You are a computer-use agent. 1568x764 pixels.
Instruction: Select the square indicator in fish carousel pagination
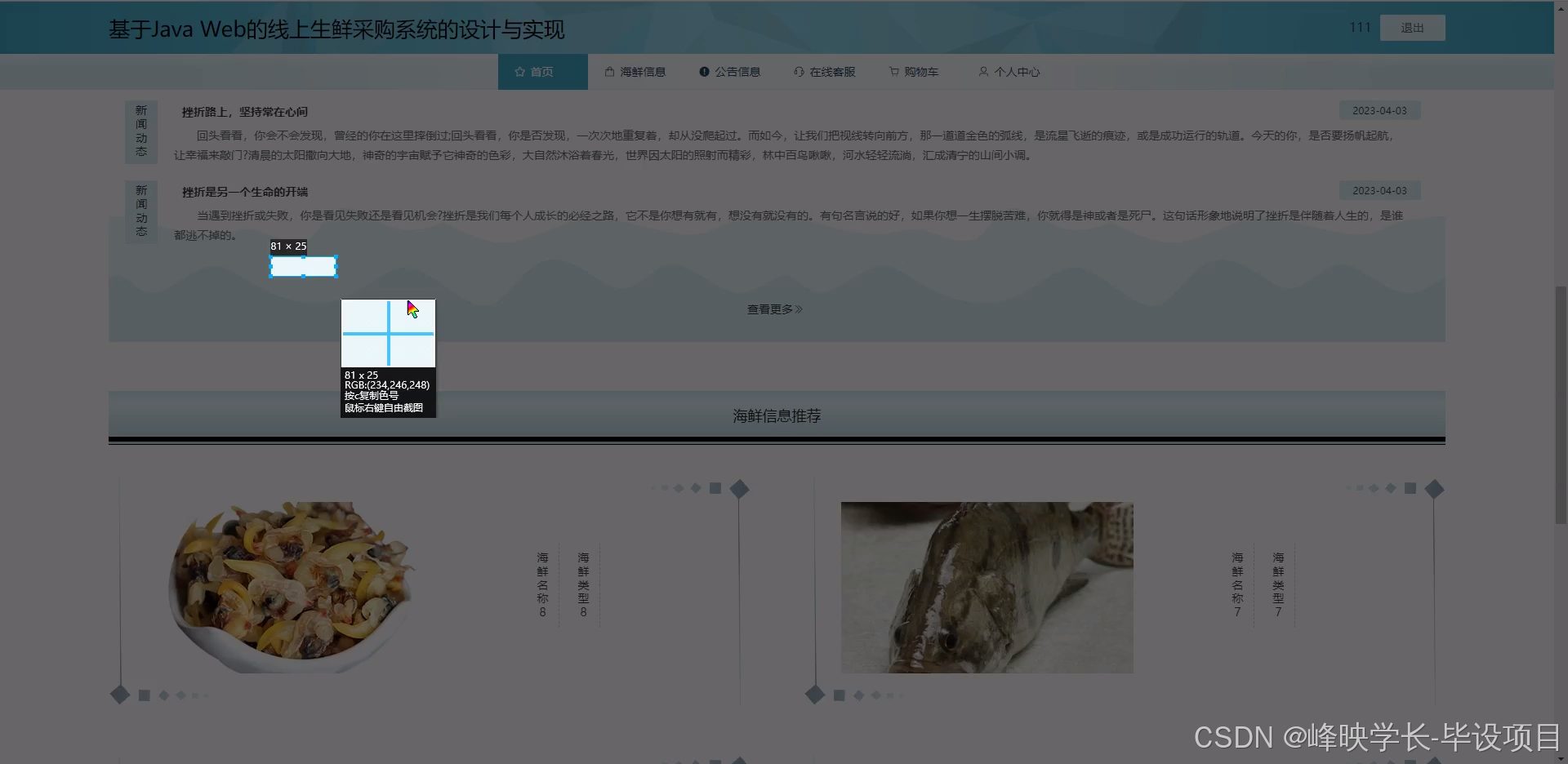coord(1410,488)
